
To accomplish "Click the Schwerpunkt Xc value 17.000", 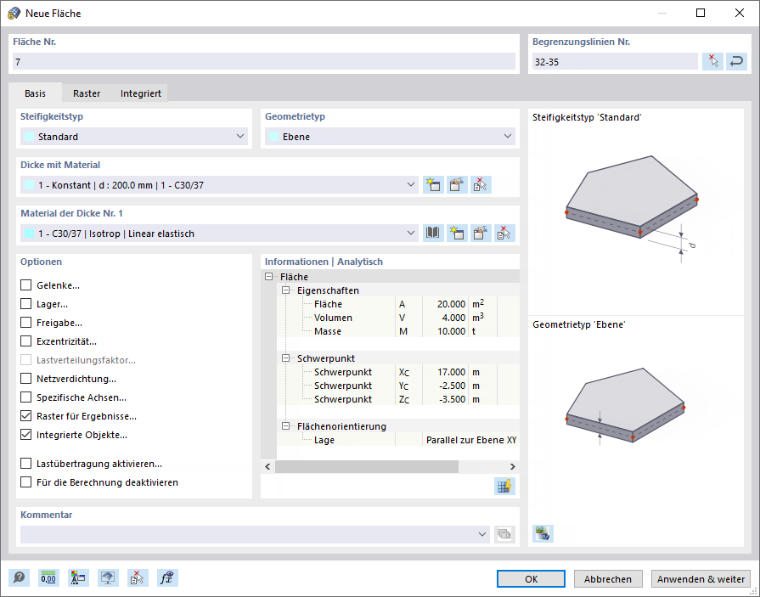I will pyautogui.click(x=451, y=372).
